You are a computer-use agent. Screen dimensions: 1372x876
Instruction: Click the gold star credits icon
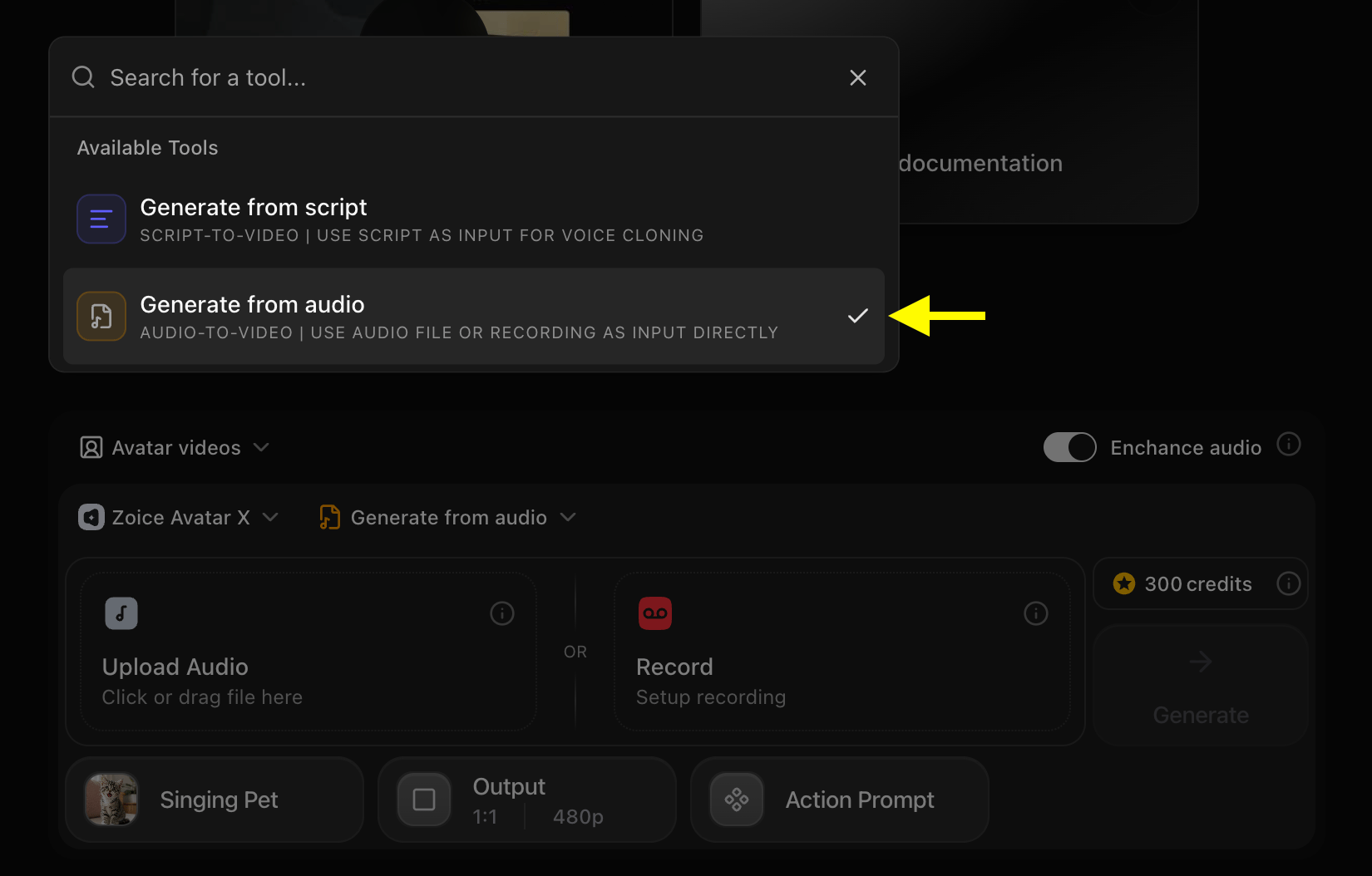click(1124, 583)
